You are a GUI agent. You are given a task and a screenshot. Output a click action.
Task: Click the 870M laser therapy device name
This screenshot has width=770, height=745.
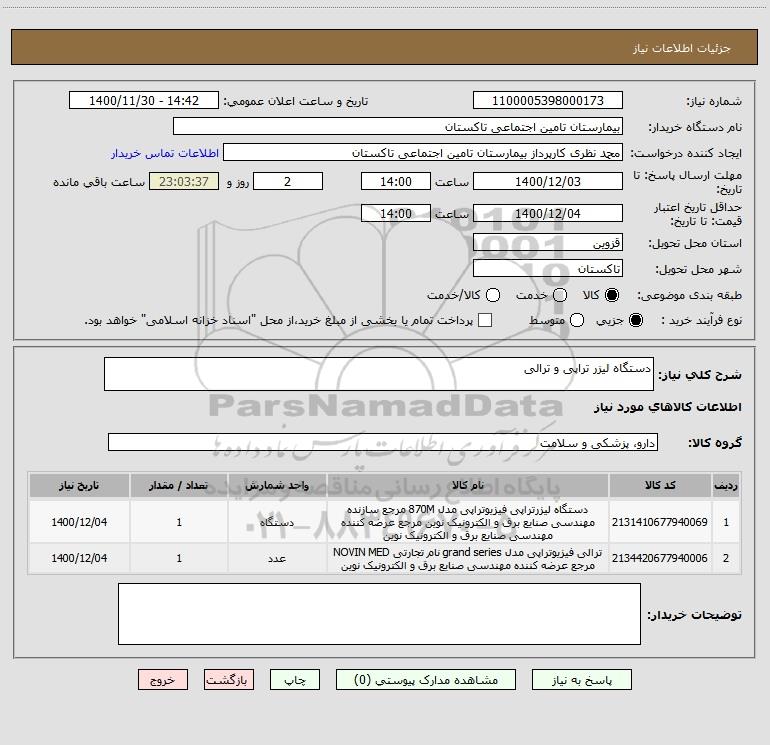click(x=468, y=522)
